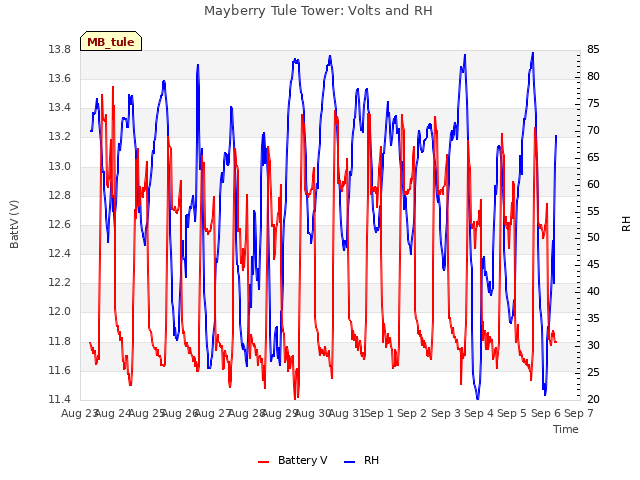
Task: Click the 11.4 tick on BattV axis
Action: 60,399
